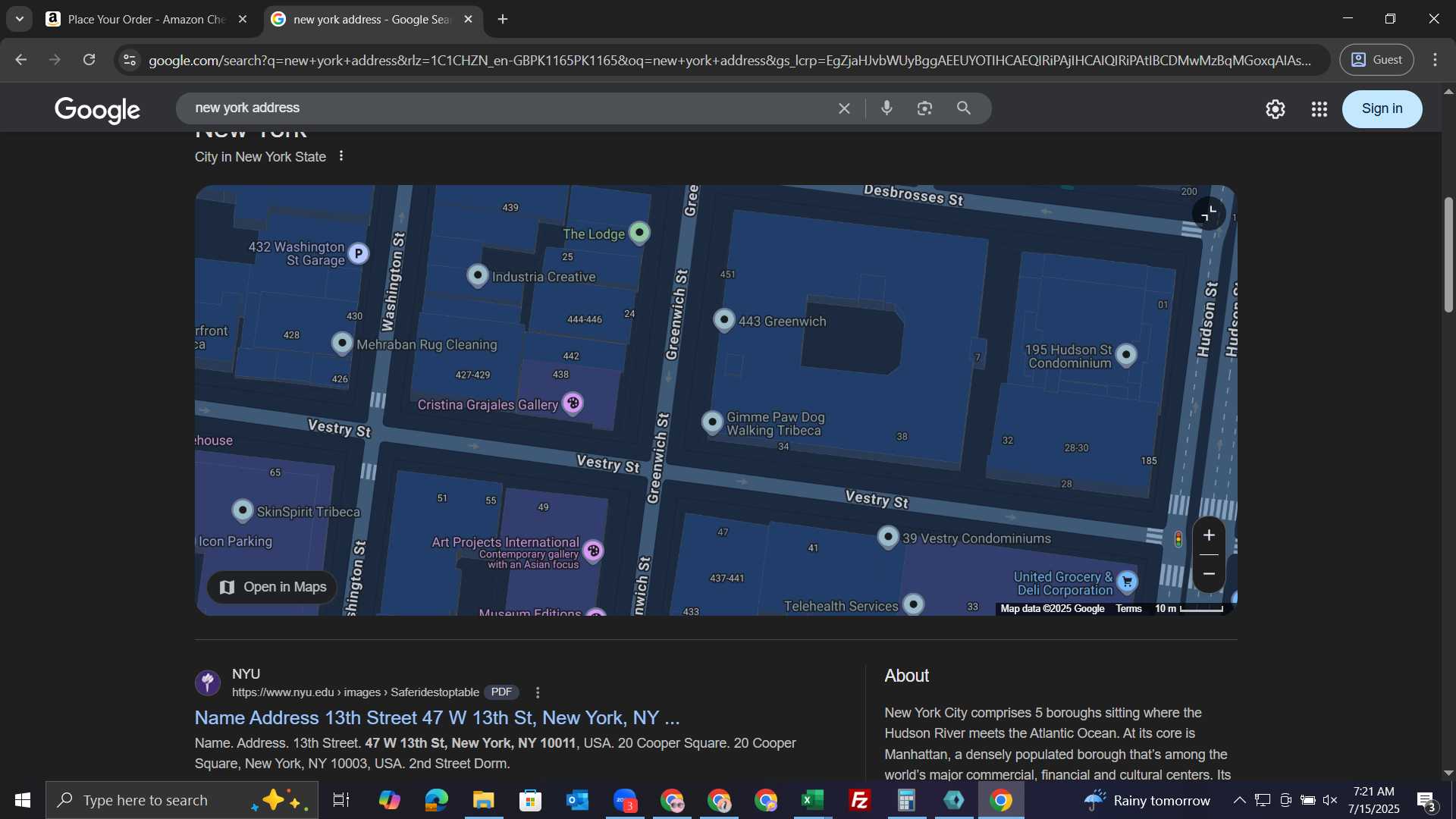
Task: Select Gimme Paw Dog Walking pin
Action: click(x=712, y=422)
